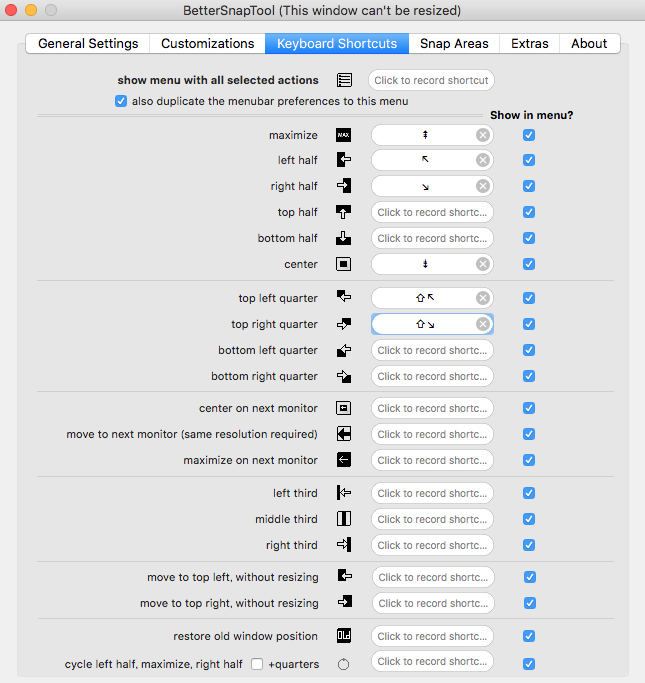This screenshot has width=645, height=683.
Task: Clear the top left quarter shortcut
Action: point(483,298)
